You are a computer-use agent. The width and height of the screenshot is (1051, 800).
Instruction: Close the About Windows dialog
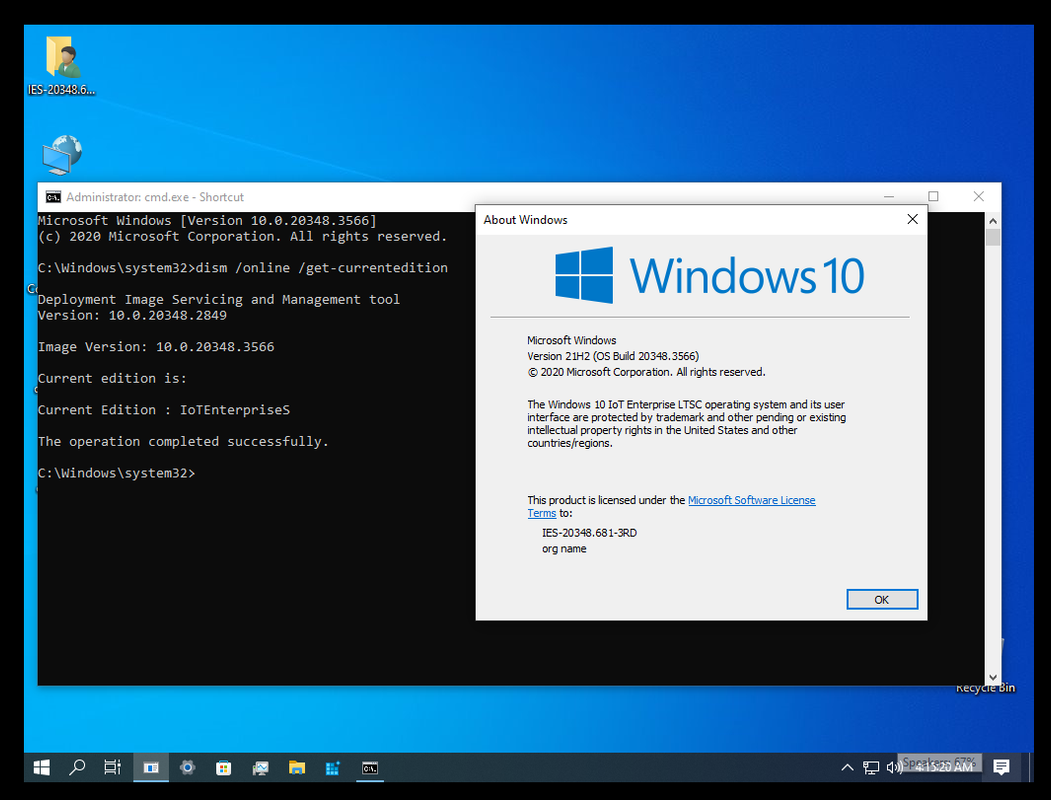(x=912, y=219)
